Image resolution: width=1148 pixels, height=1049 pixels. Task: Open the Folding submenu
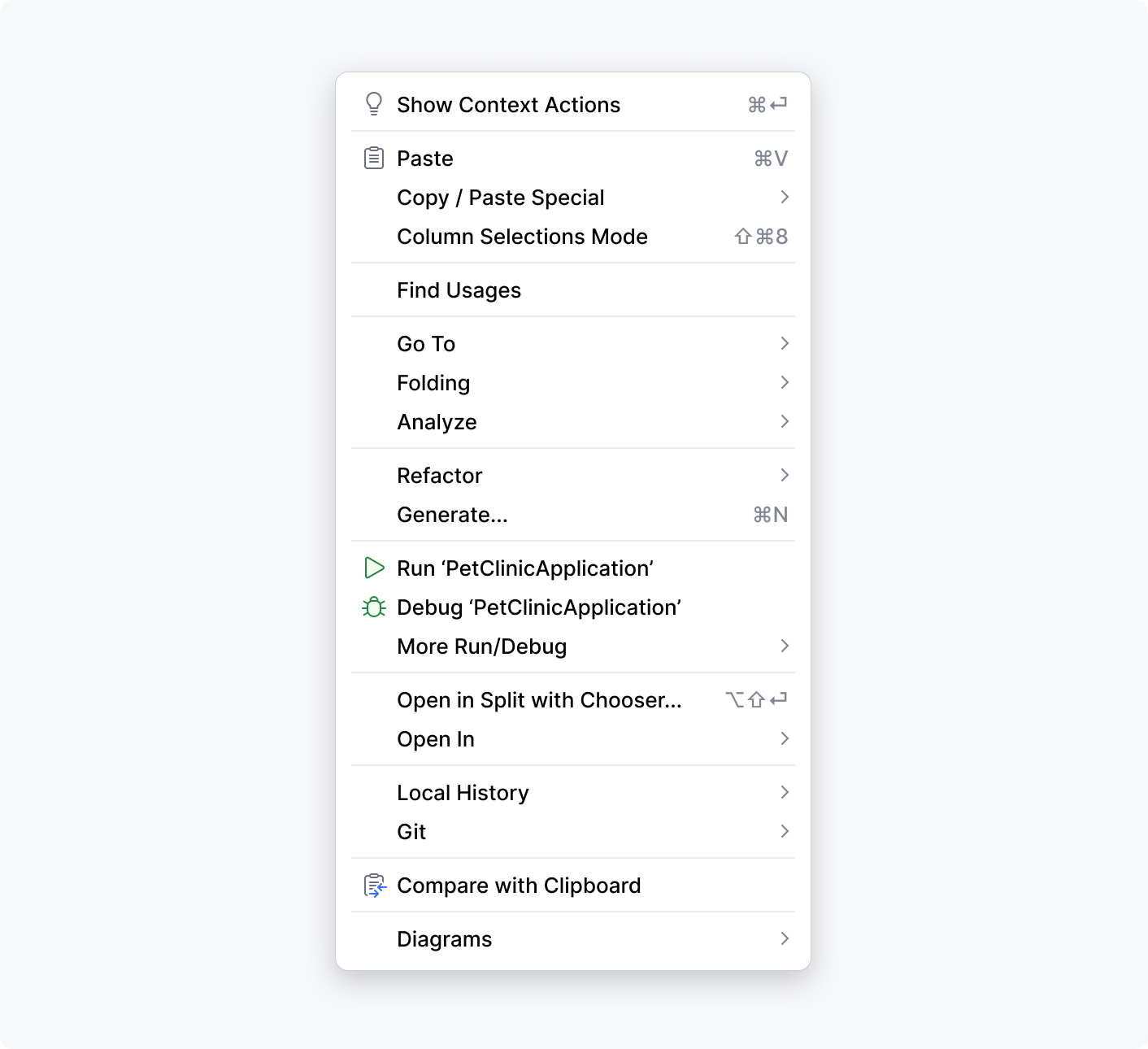[433, 383]
